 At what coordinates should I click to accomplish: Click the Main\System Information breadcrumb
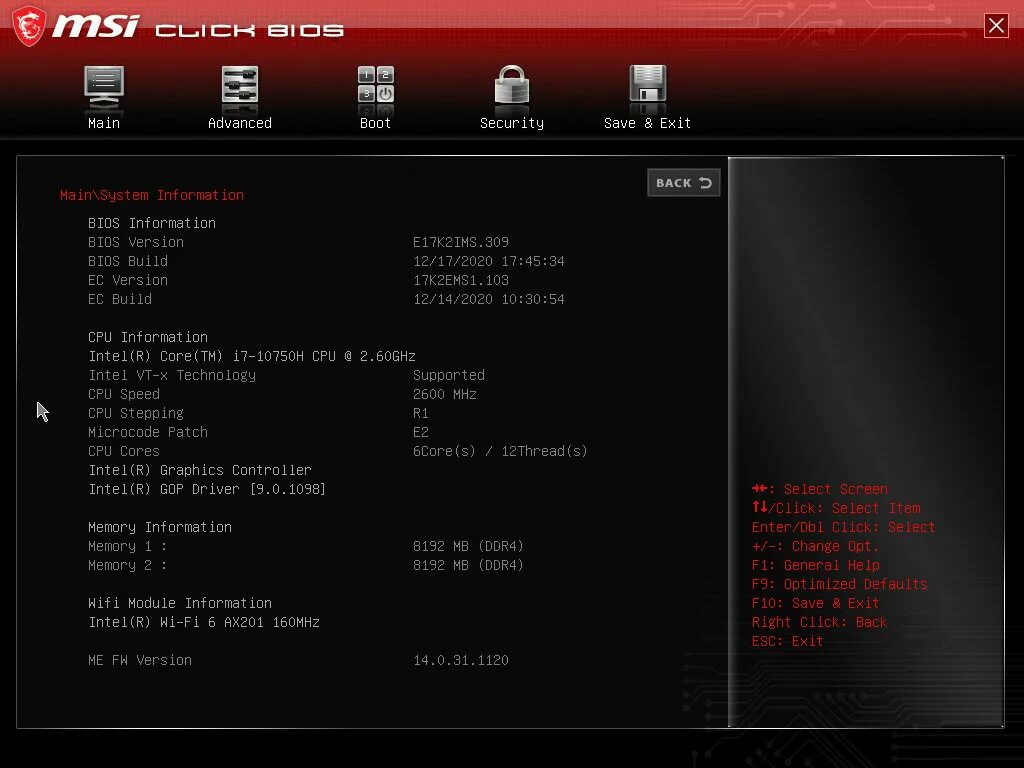(x=152, y=195)
